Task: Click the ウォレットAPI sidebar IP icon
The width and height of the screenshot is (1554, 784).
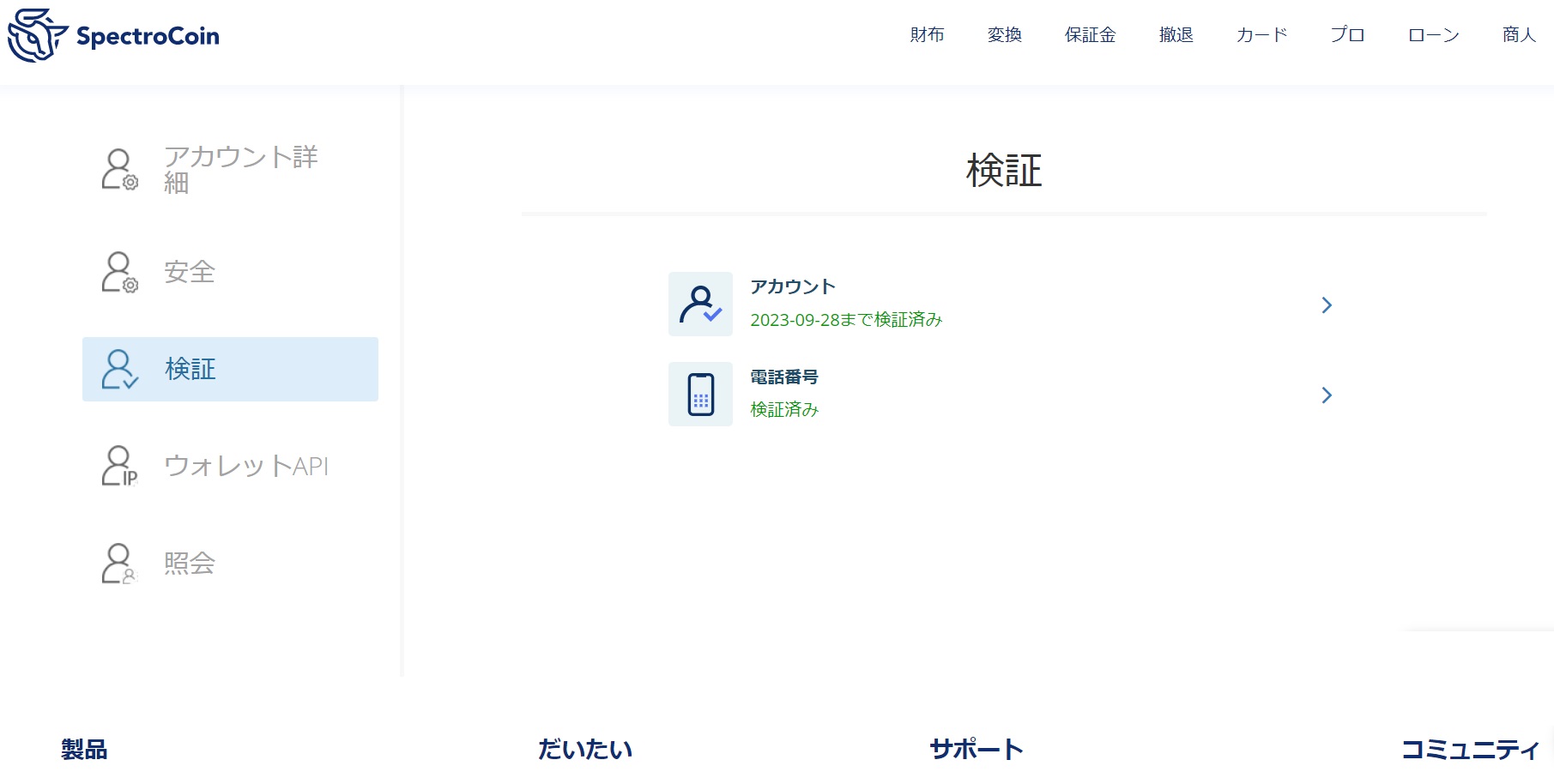Action: click(x=119, y=466)
